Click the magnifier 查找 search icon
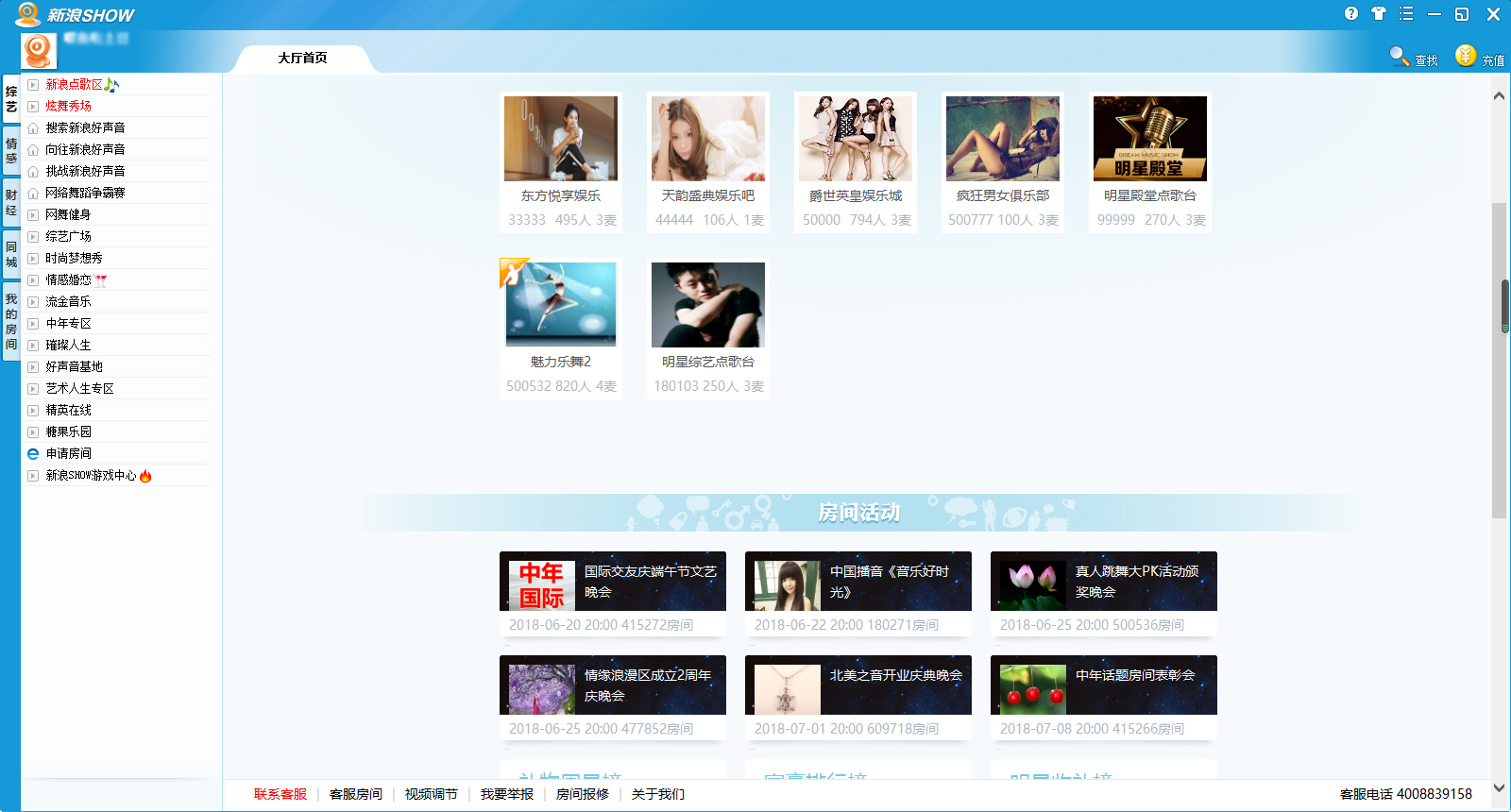1511x812 pixels. [1399, 56]
